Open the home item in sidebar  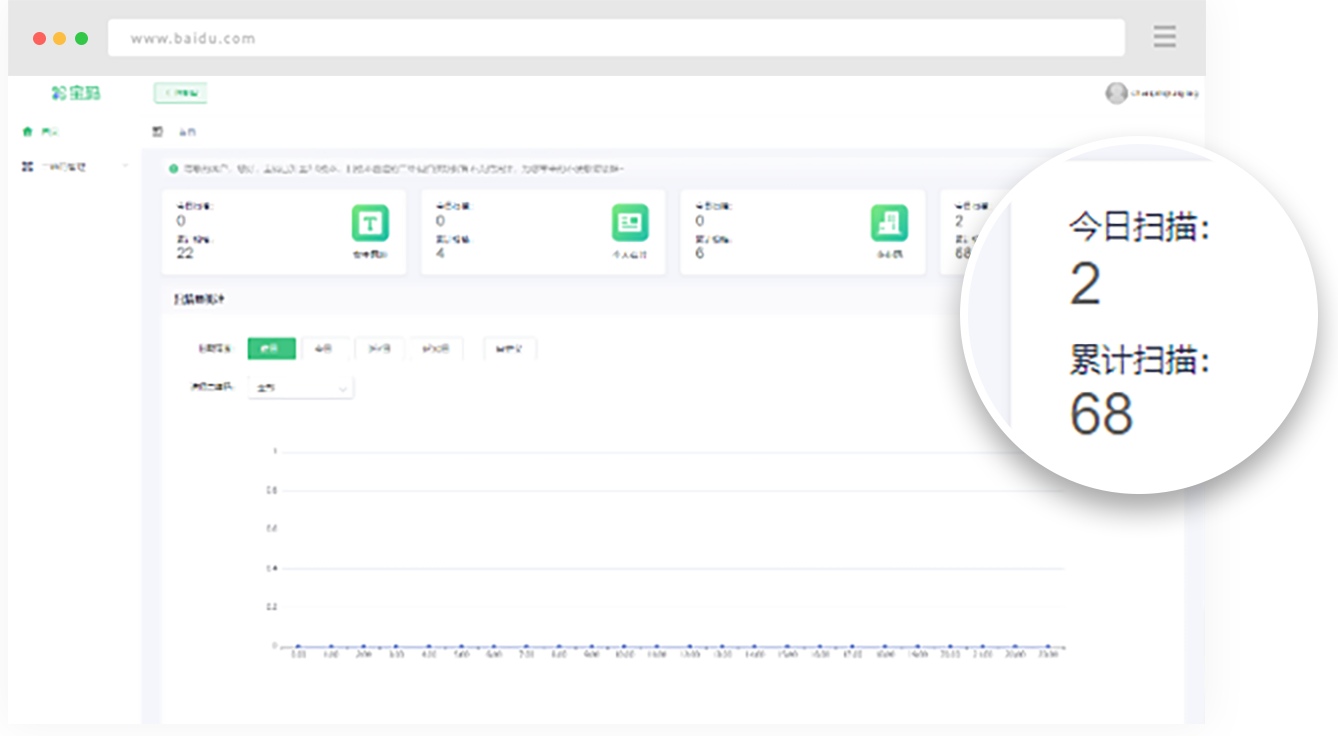pos(50,131)
